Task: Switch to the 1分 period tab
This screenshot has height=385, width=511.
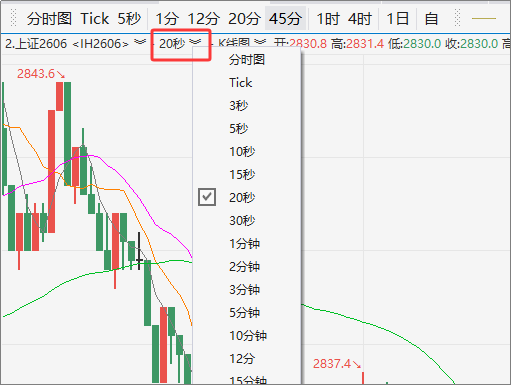Action: tap(167, 18)
